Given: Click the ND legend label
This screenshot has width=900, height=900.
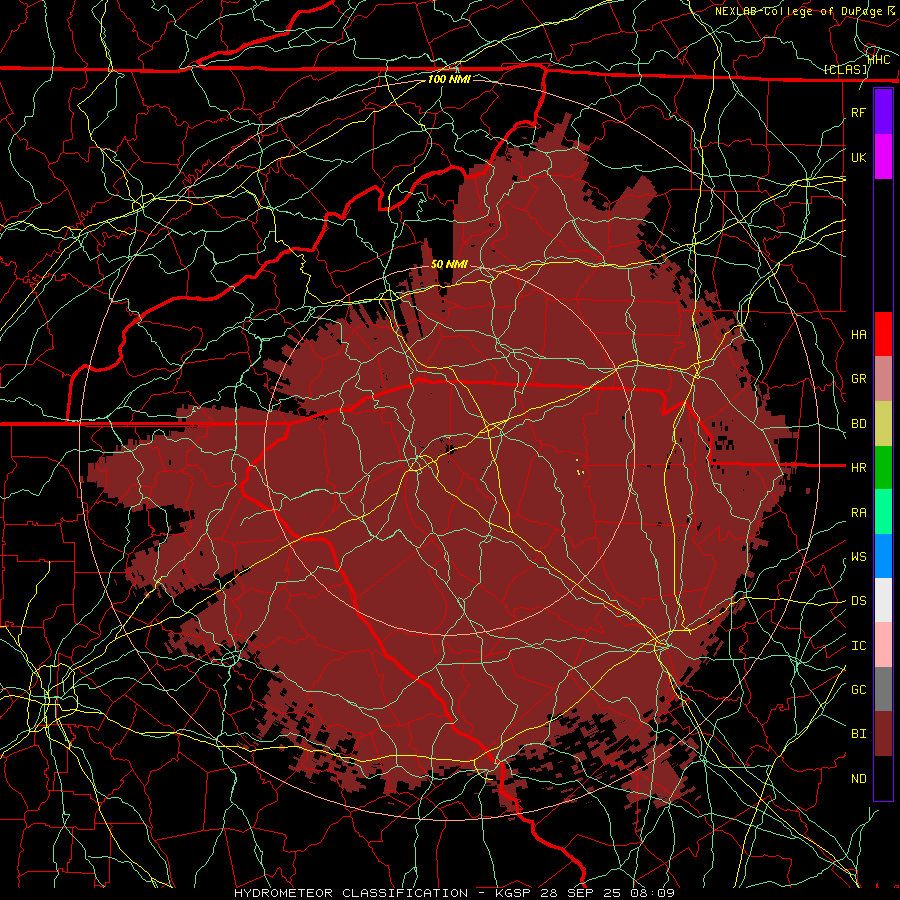Looking at the screenshot, I should pos(858,778).
